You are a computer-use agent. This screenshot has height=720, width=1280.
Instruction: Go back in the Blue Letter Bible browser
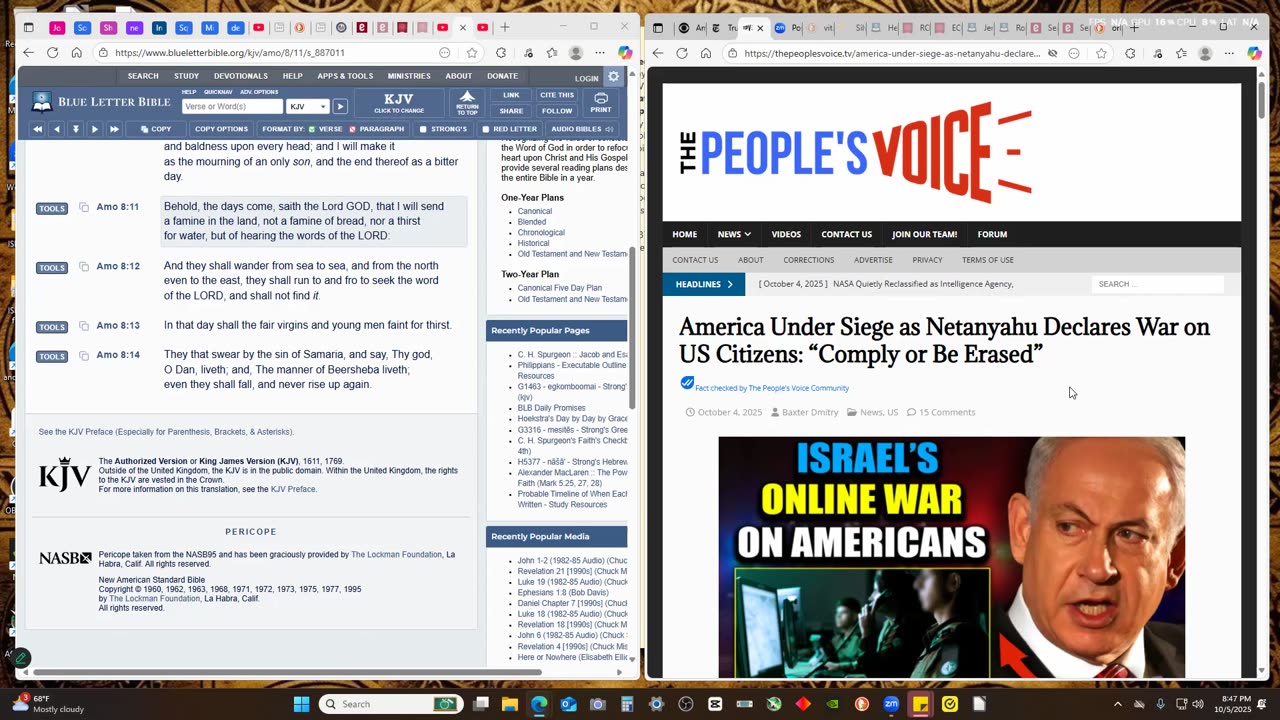pyautogui.click(x=28, y=53)
